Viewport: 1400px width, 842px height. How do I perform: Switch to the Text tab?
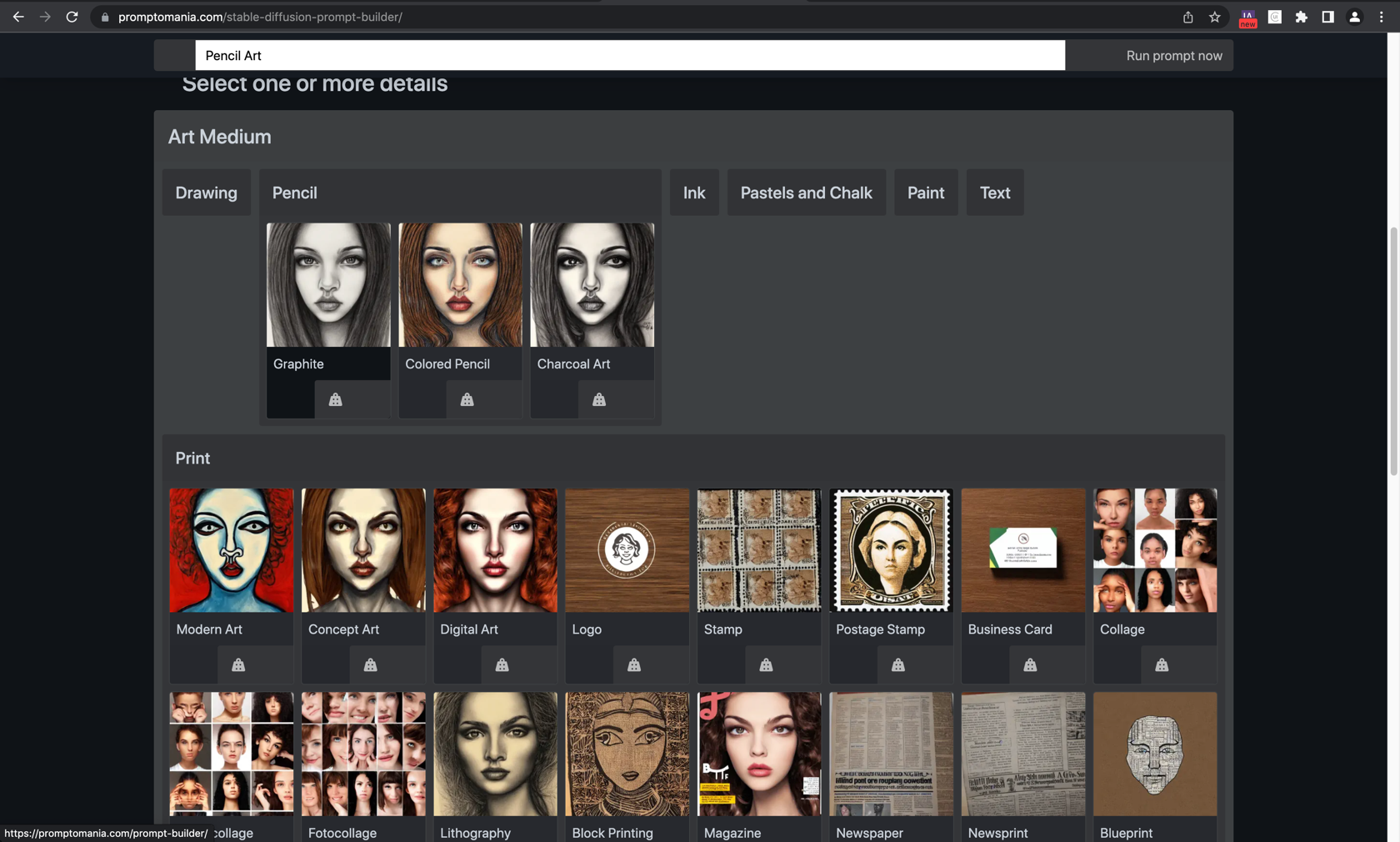[x=995, y=193]
